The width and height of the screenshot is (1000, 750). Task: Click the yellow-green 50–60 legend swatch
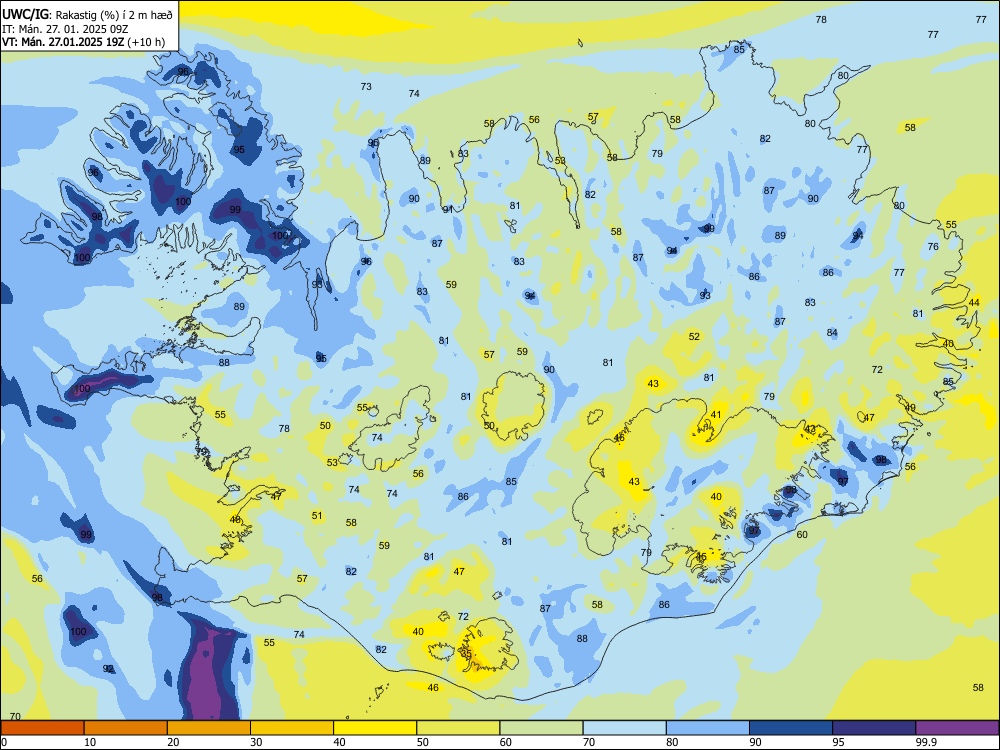(x=458, y=728)
